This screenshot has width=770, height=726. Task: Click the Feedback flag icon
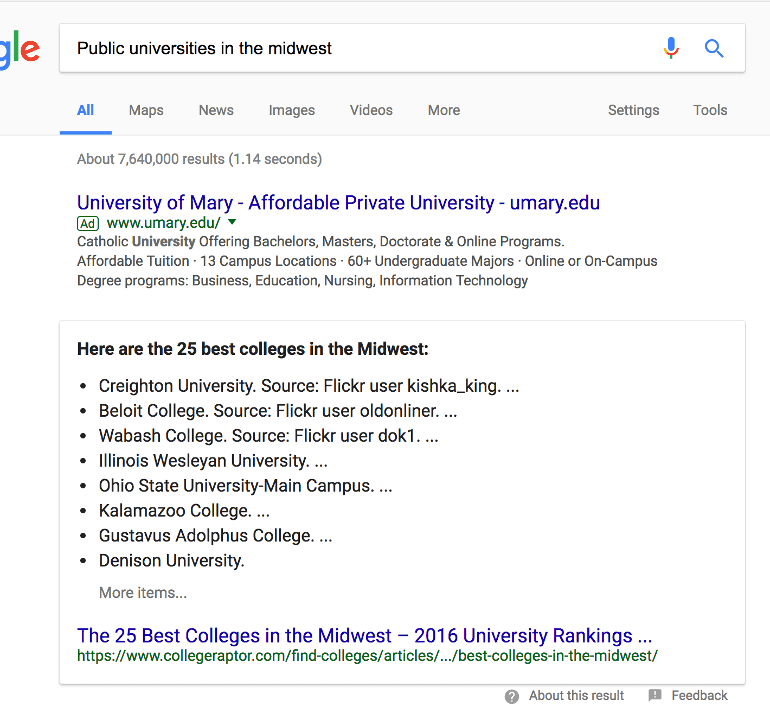point(655,696)
